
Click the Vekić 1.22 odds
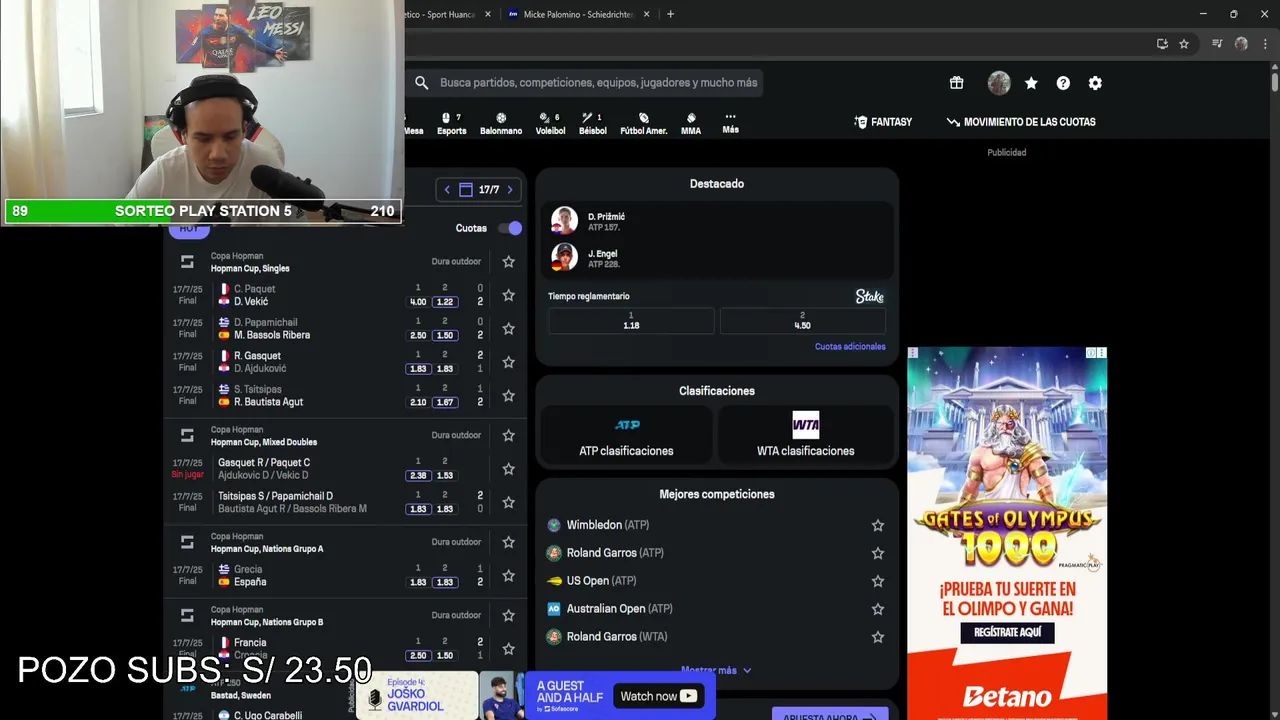(445, 302)
